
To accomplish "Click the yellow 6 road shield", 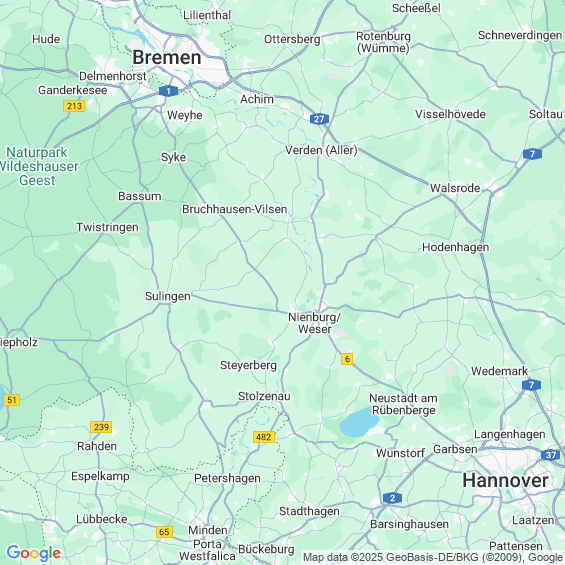I will (x=347, y=359).
